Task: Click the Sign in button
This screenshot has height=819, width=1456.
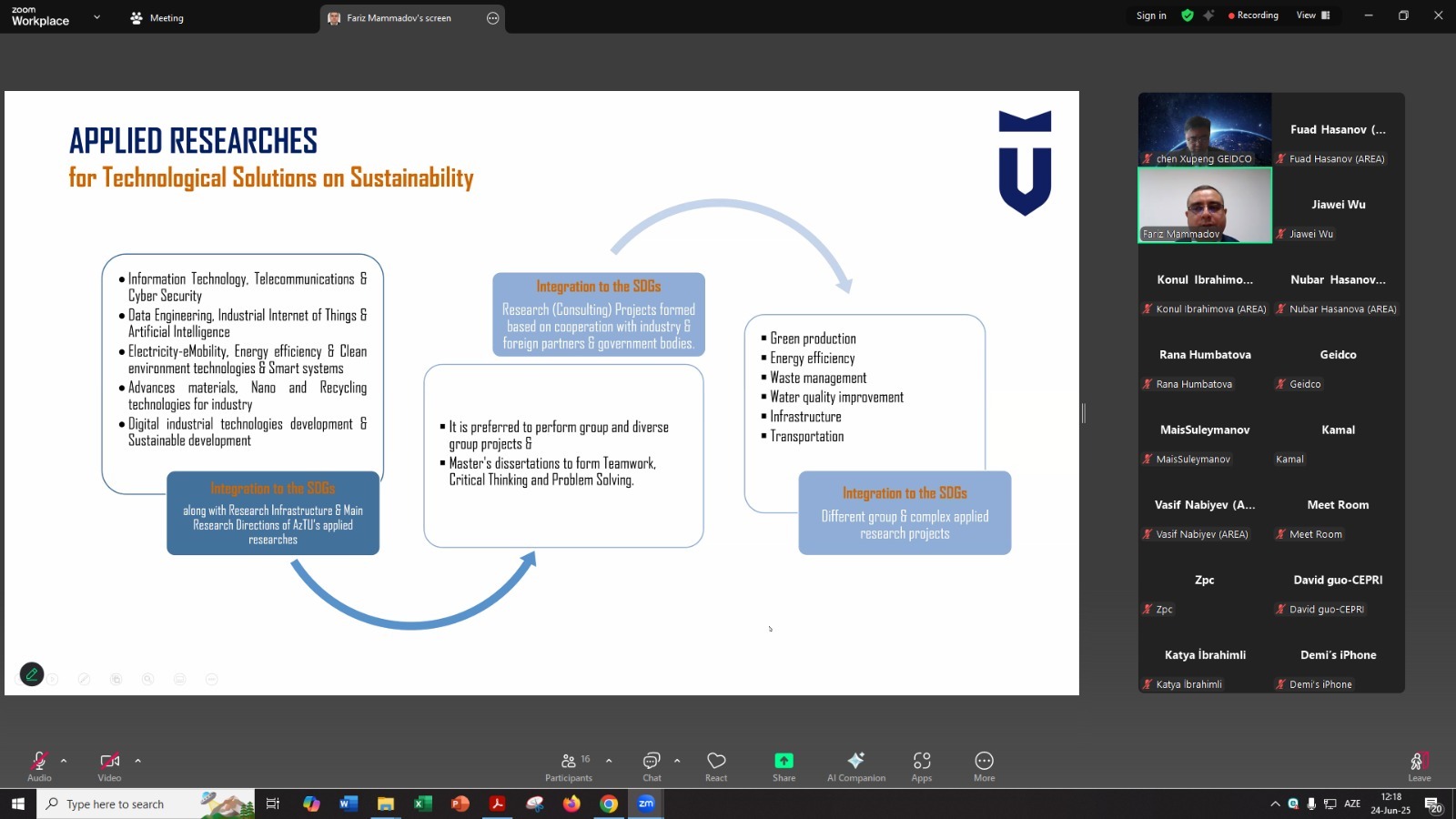Action: [x=1150, y=15]
